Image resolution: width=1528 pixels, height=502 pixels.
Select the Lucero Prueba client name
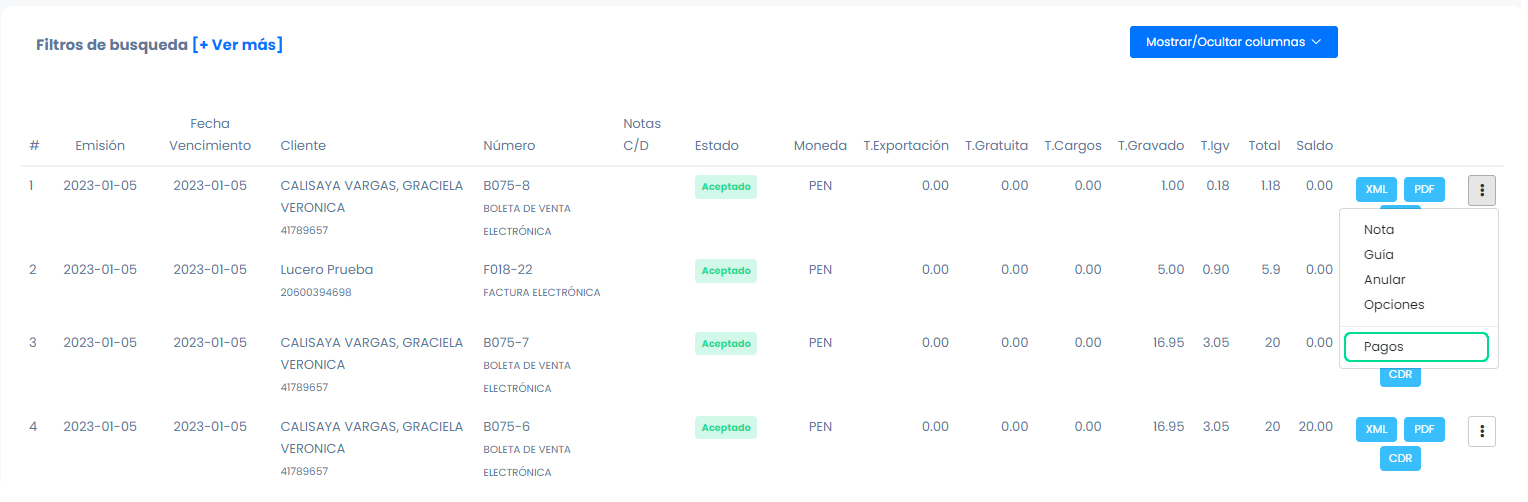326,270
